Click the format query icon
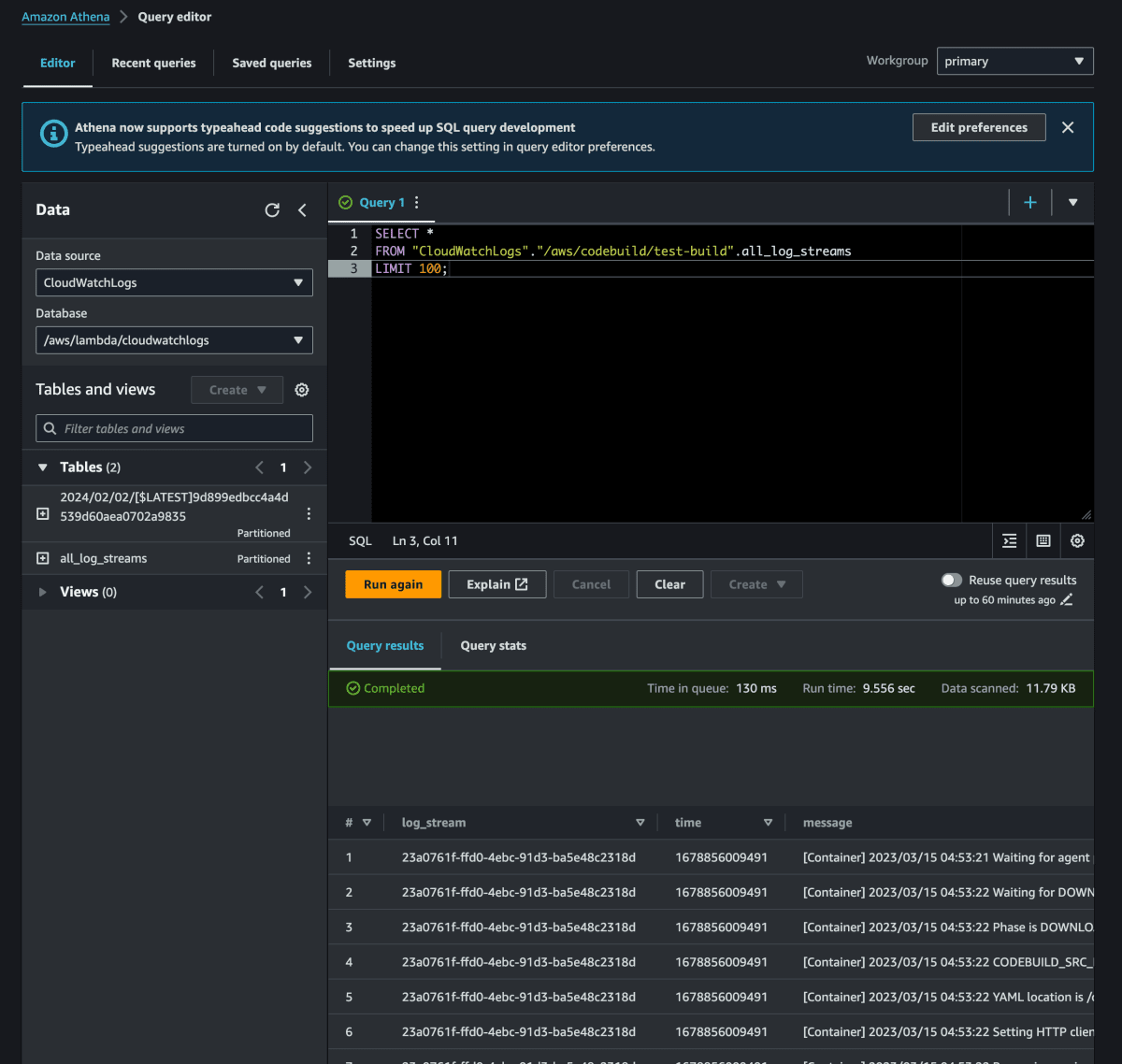Viewport: 1122px width, 1064px height. pyautogui.click(x=1010, y=541)
